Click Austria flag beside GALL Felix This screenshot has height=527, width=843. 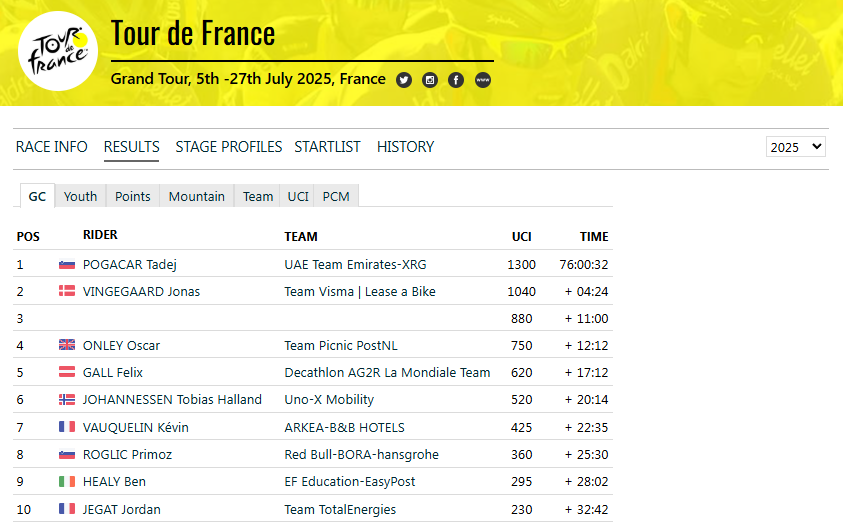(67, 372)
